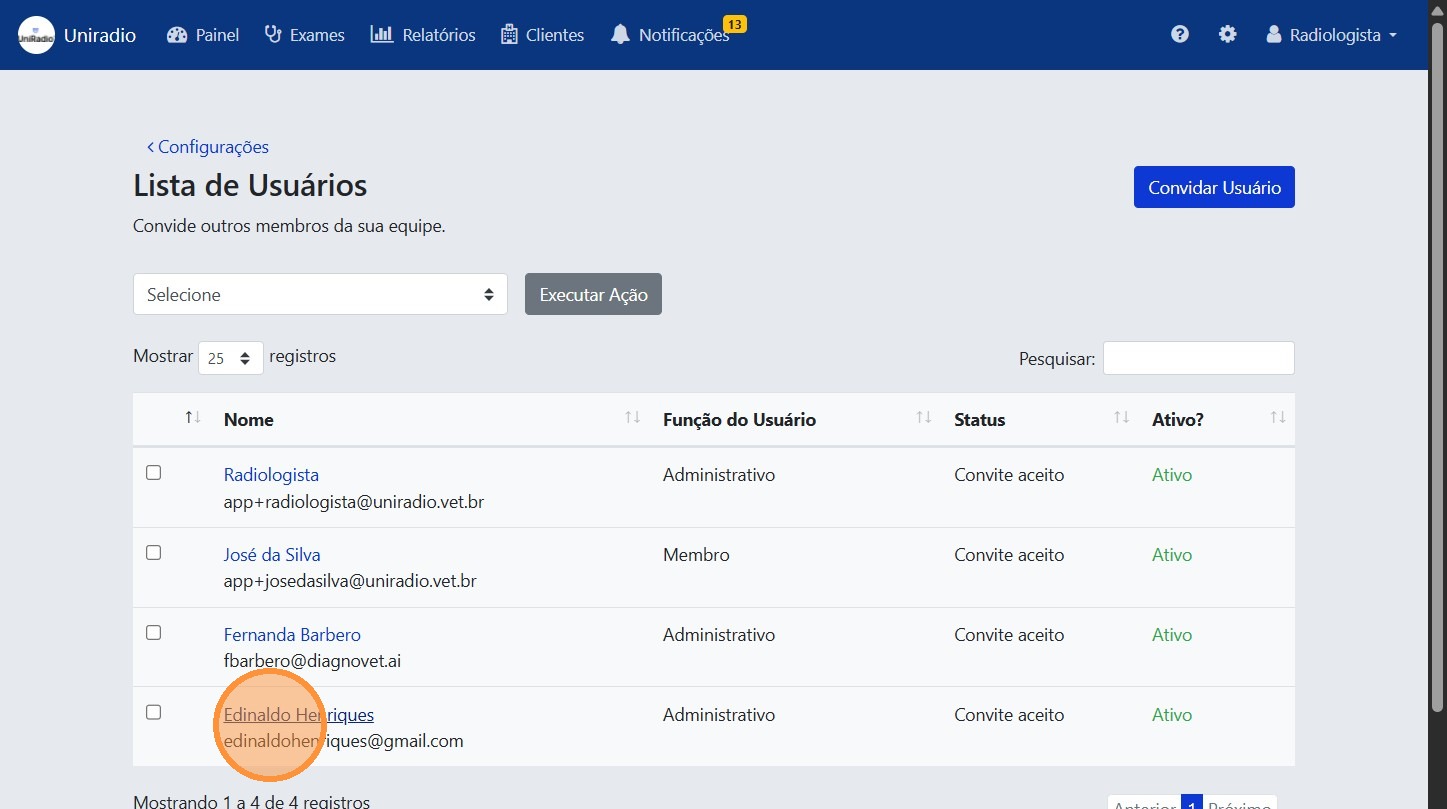Go back via Configurações link
The image size is (1447, 809).
[208, 147]
